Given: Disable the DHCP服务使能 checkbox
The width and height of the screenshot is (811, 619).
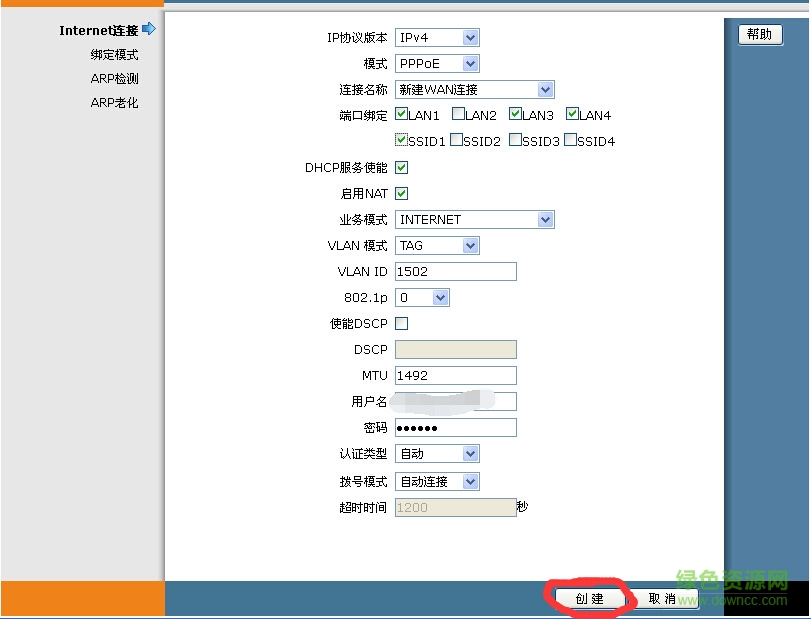Looking at the screenshot, I should click(400, 167).
